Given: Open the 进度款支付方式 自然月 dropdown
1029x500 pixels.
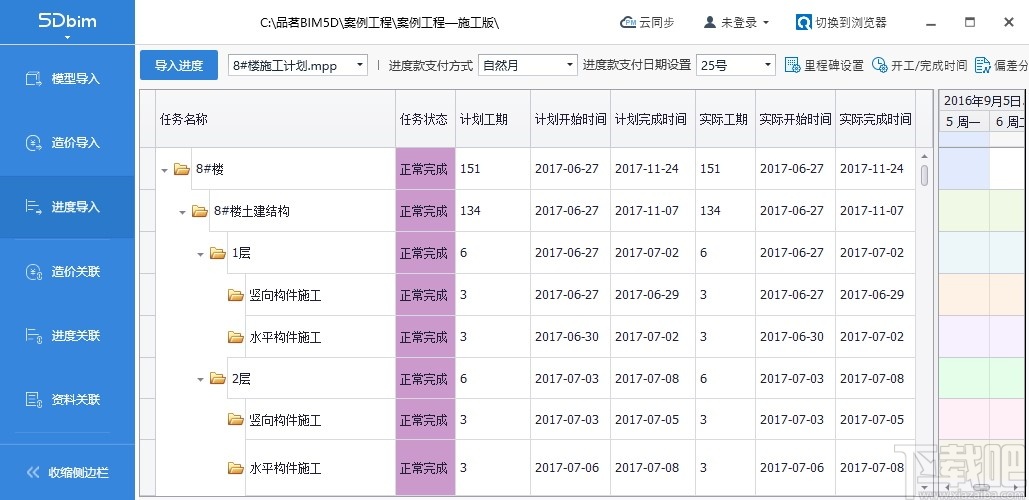Looking at the screenshot, I should (x=570, y=65).
